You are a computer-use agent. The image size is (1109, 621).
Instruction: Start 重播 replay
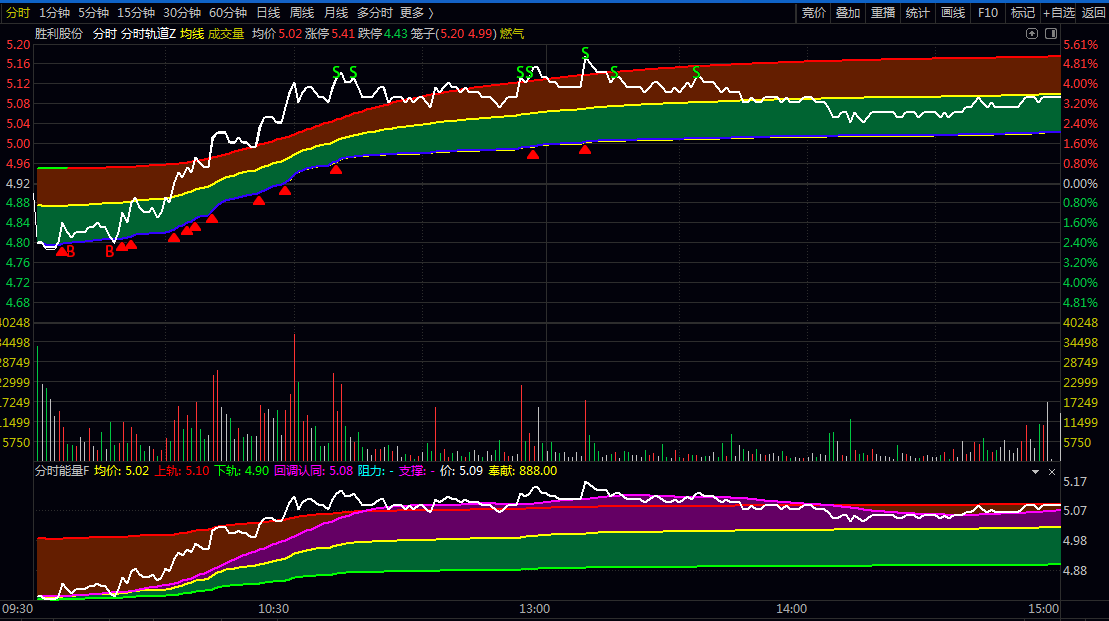point(883,13)
